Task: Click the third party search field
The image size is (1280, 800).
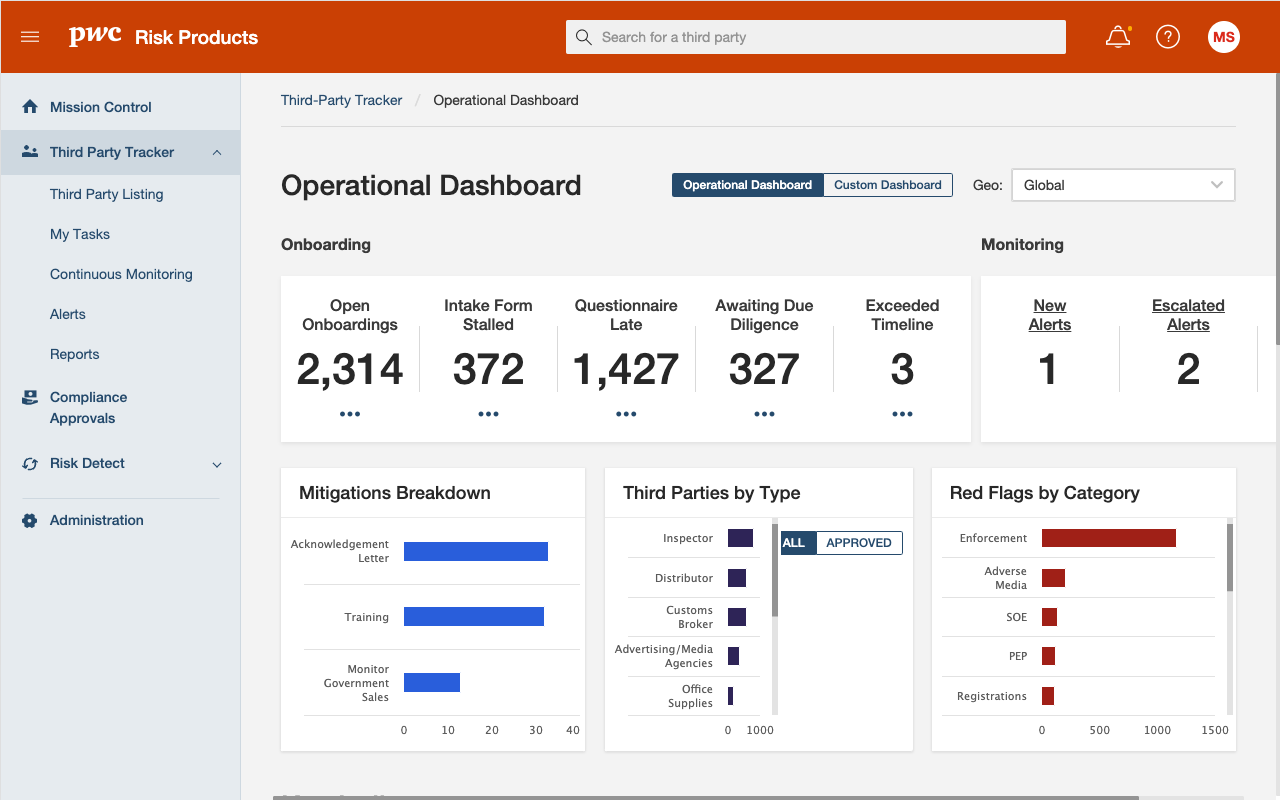Action: coord(815,37)
